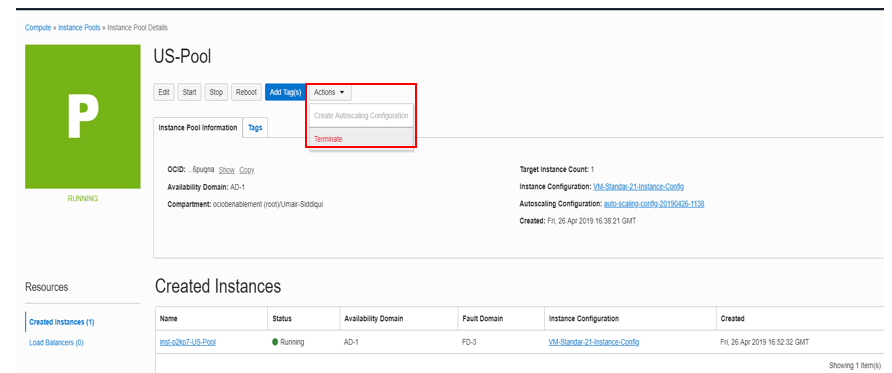
Task: Click the Edit button
Action: point(164,92)
